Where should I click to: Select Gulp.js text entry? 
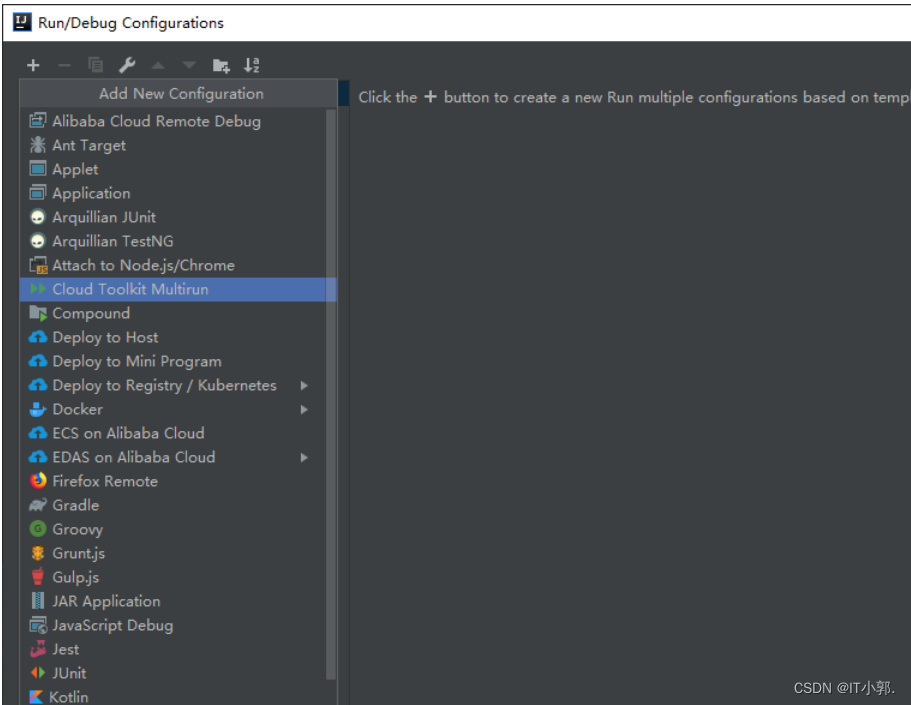76,578
